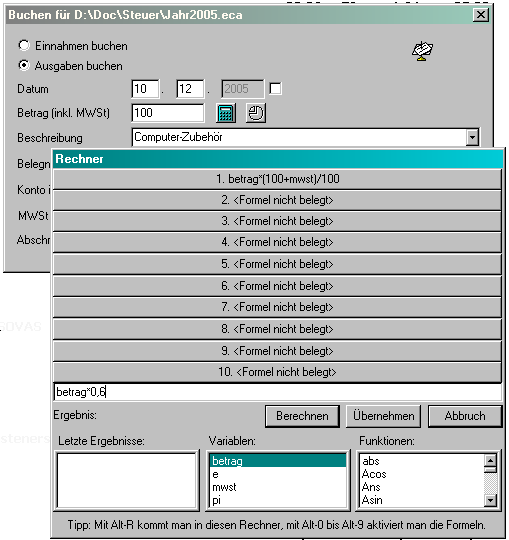Open the calculator icon next to Betrag
This screenshot has height=540, width=509.
[226, 113]
